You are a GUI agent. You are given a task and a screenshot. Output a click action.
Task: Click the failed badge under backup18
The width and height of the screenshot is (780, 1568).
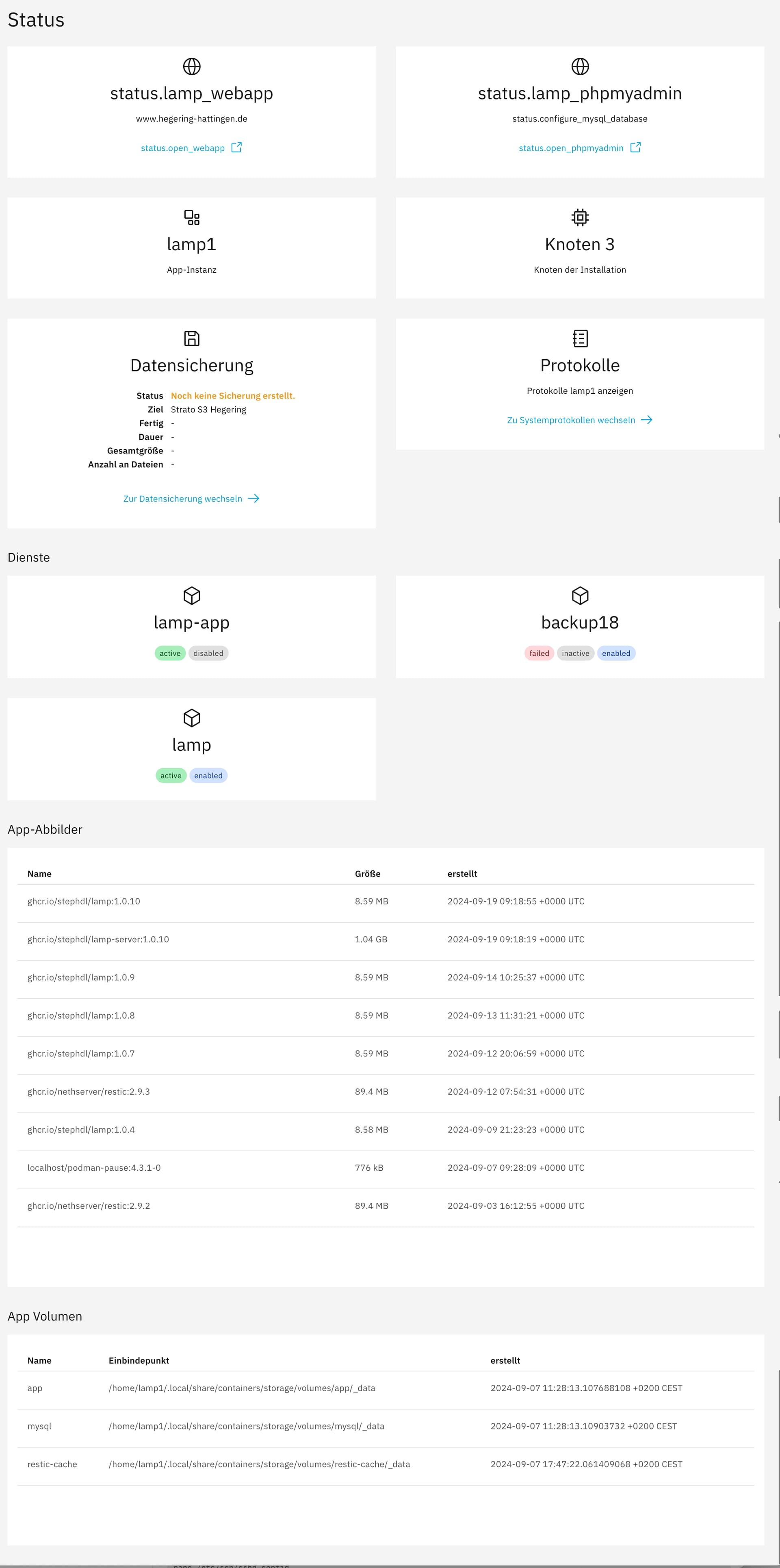coord(539,653)
